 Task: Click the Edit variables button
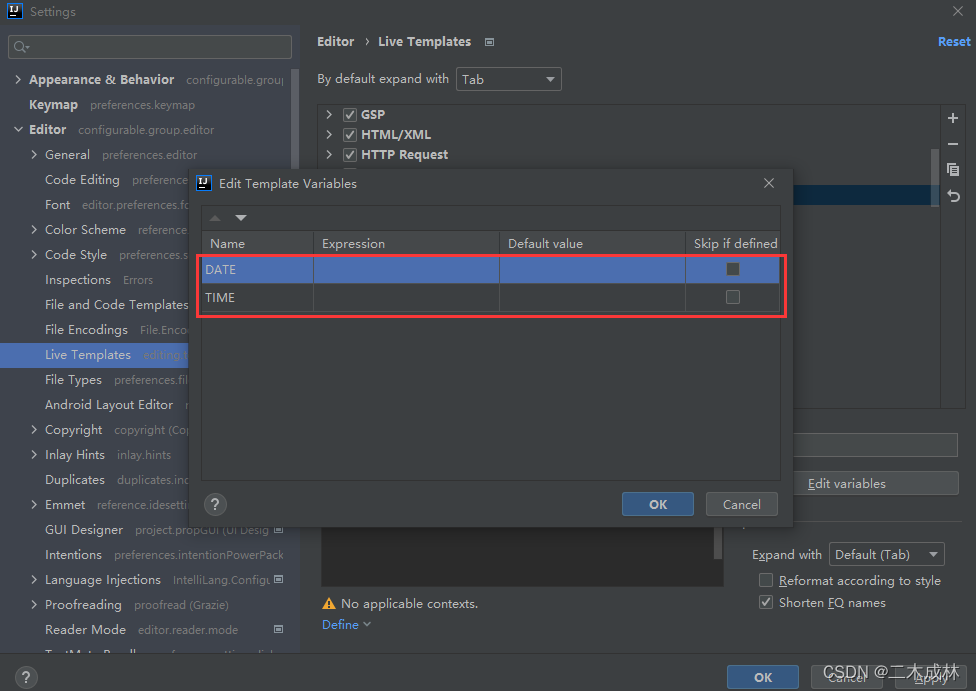[875, 483]
